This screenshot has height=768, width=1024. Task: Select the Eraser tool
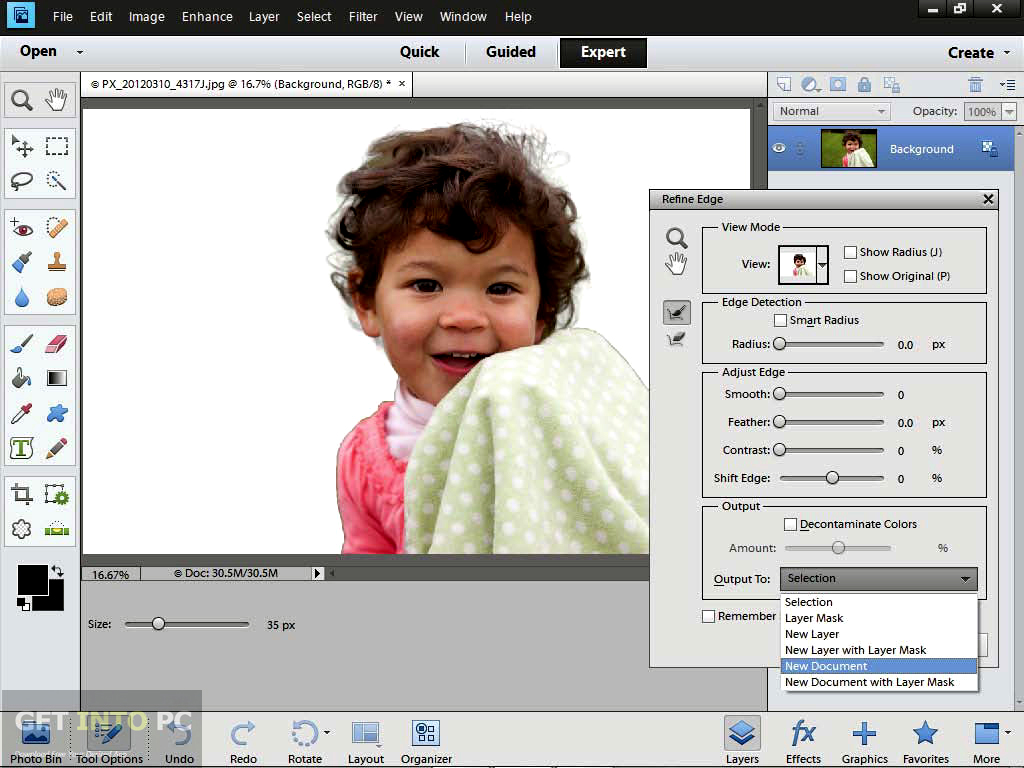[x=57, y=344]
